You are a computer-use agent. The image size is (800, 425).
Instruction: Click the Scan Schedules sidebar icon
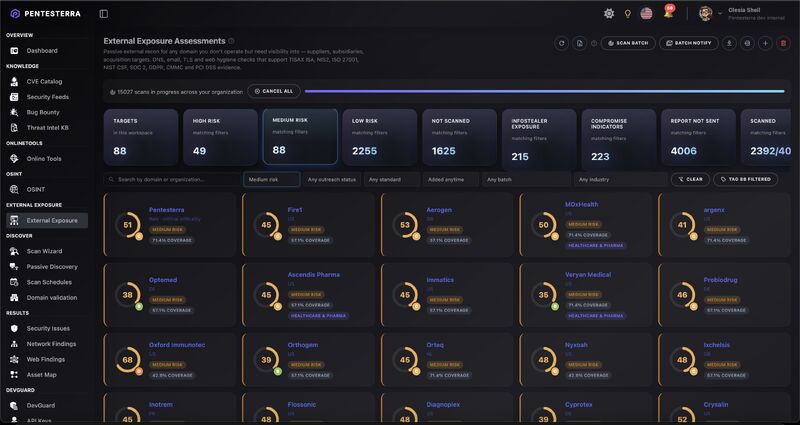(x=15, y=282)
